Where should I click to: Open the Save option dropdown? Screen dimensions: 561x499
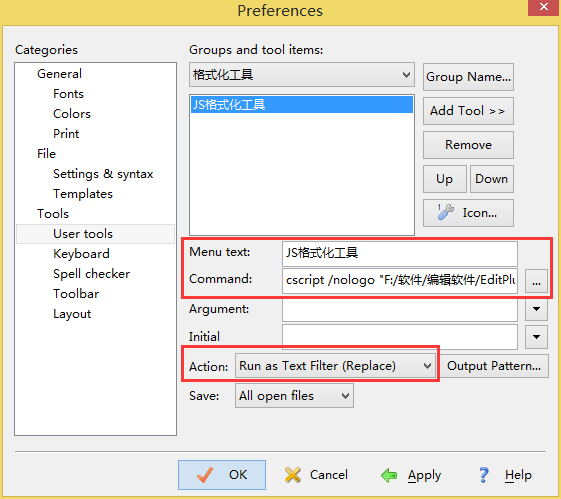(294, 396)
